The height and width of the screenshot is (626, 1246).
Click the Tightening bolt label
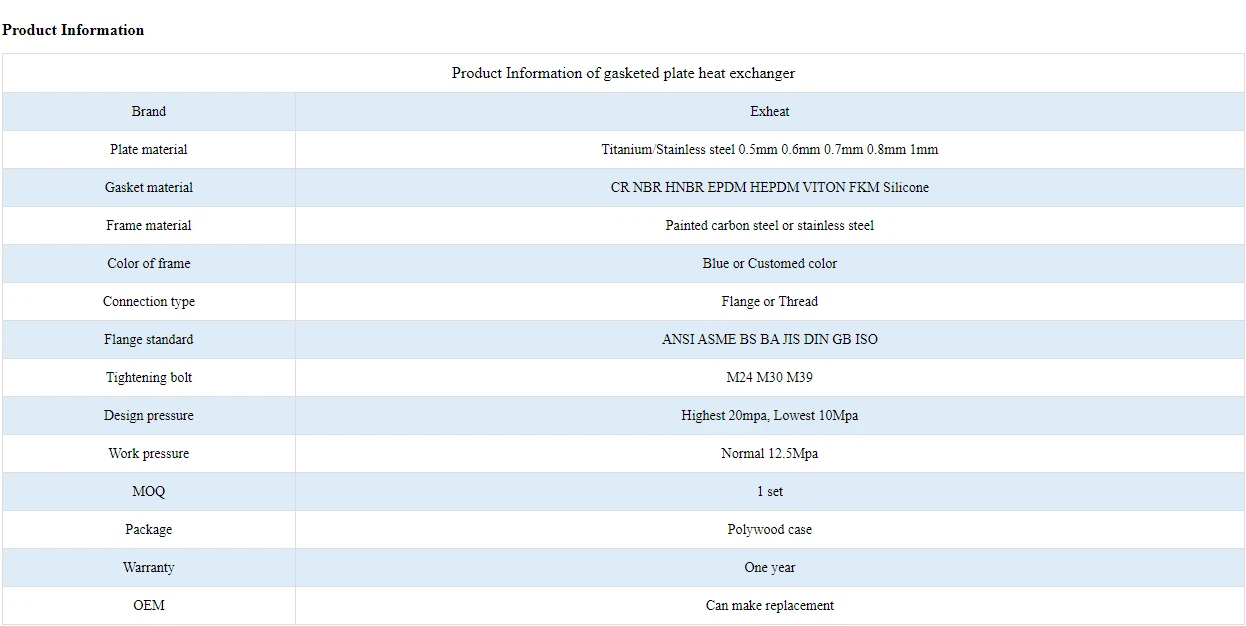pos(149,377)
